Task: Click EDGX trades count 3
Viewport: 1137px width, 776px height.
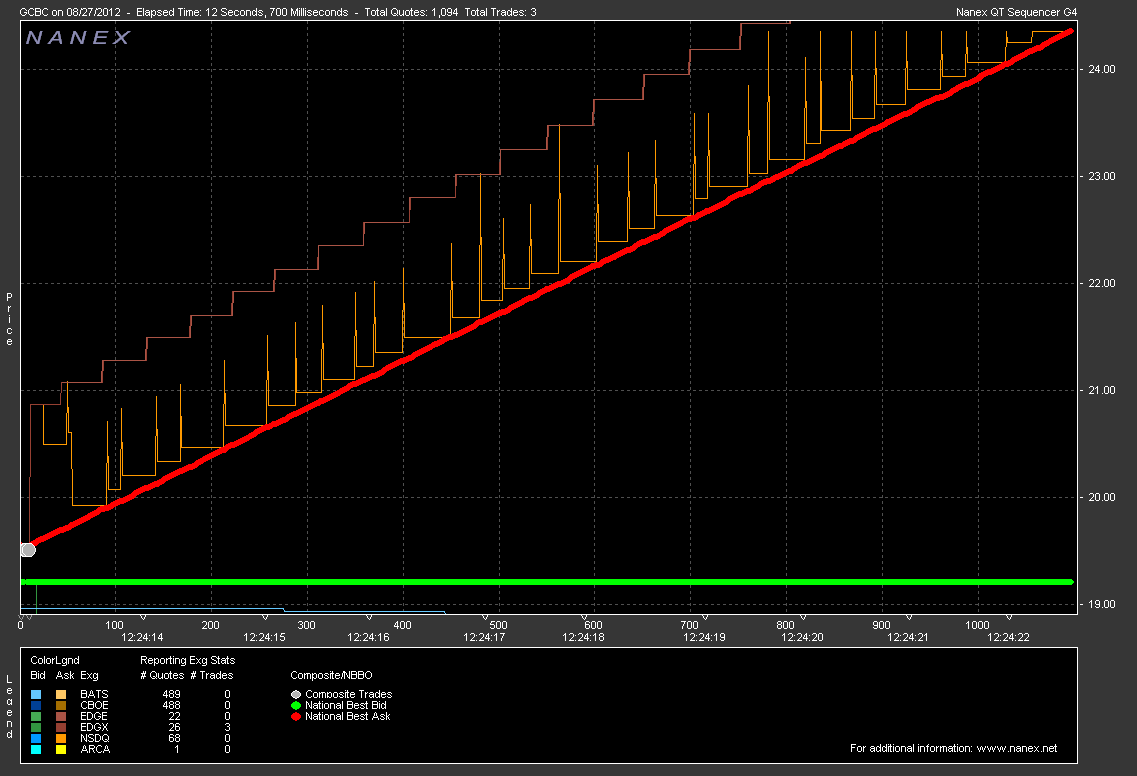Action: tap(228, 727)
